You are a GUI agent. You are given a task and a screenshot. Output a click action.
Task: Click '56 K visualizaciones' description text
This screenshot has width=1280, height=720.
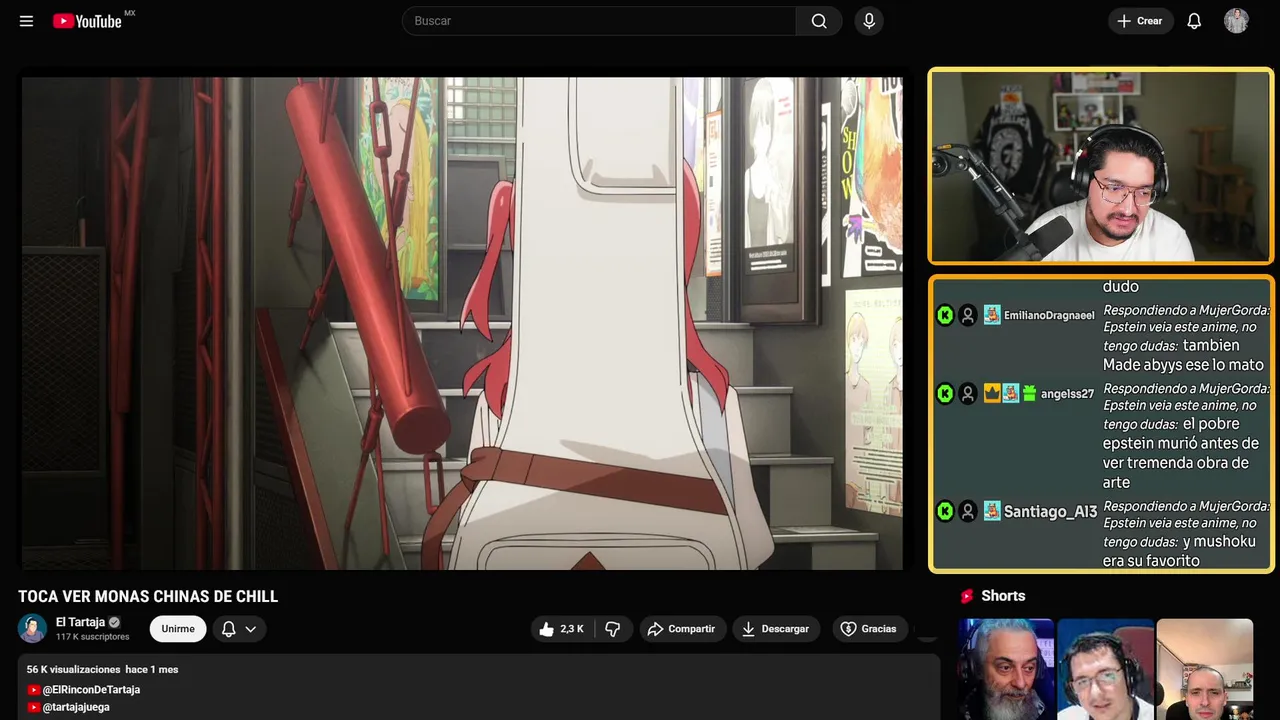[73, 669]
